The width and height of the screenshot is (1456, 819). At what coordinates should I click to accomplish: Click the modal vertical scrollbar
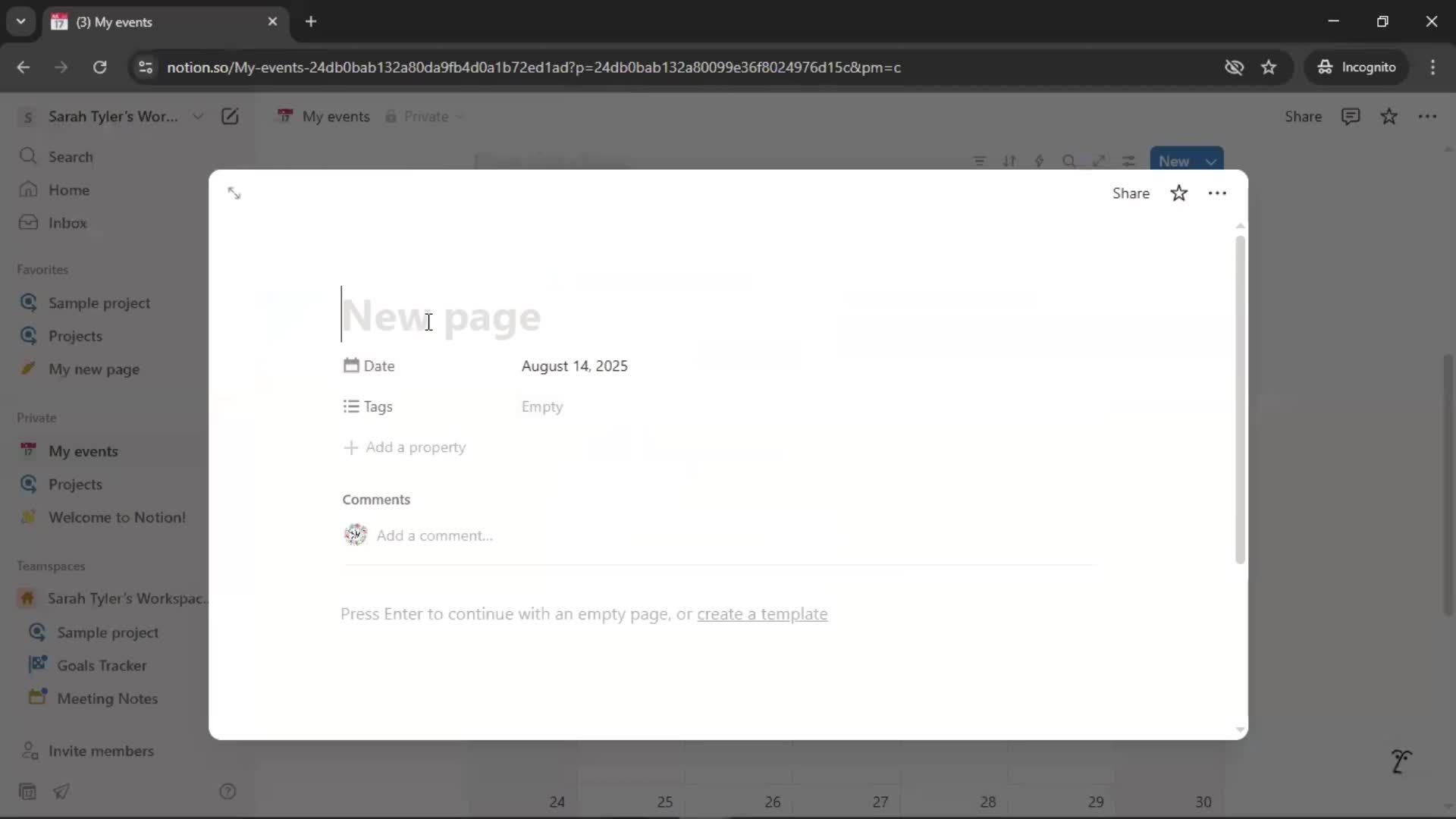click(1240, 400)
